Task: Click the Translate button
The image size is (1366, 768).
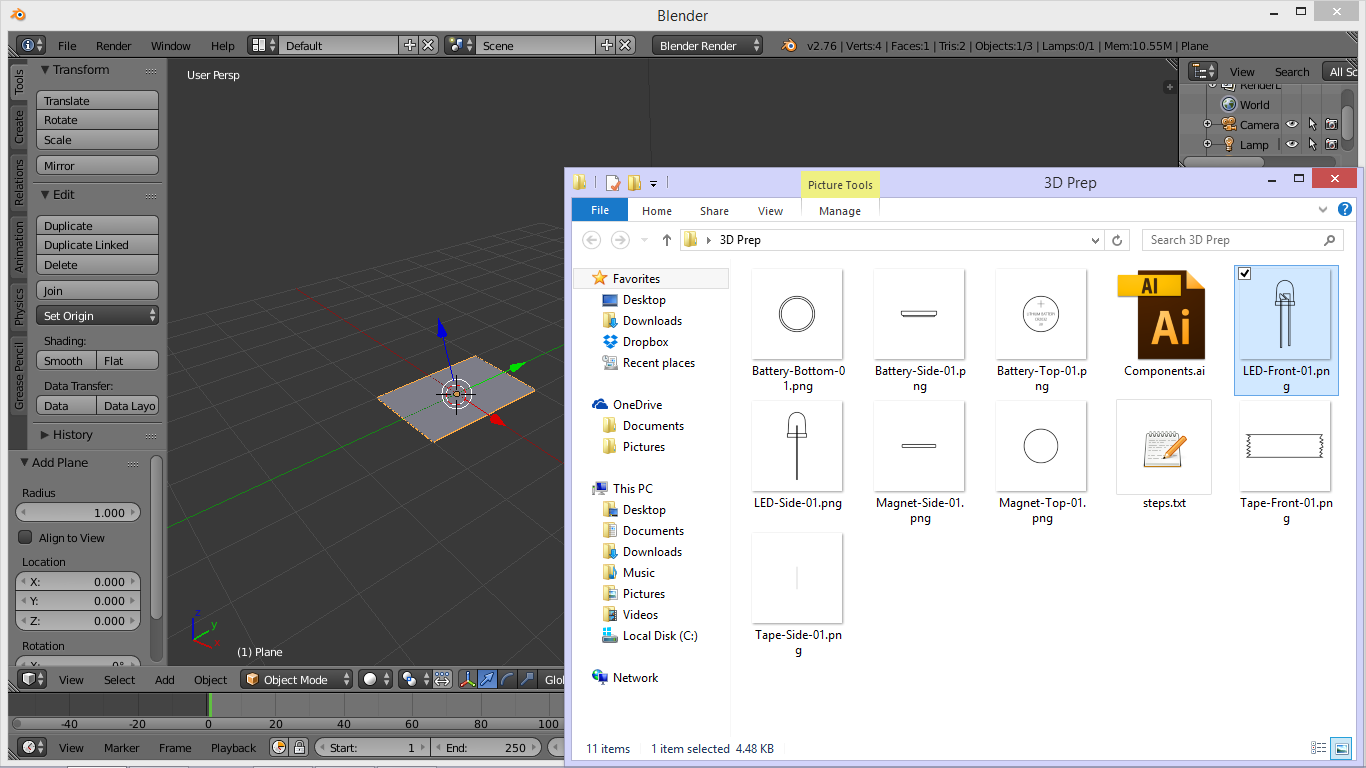Action: [x=98, y=100]
